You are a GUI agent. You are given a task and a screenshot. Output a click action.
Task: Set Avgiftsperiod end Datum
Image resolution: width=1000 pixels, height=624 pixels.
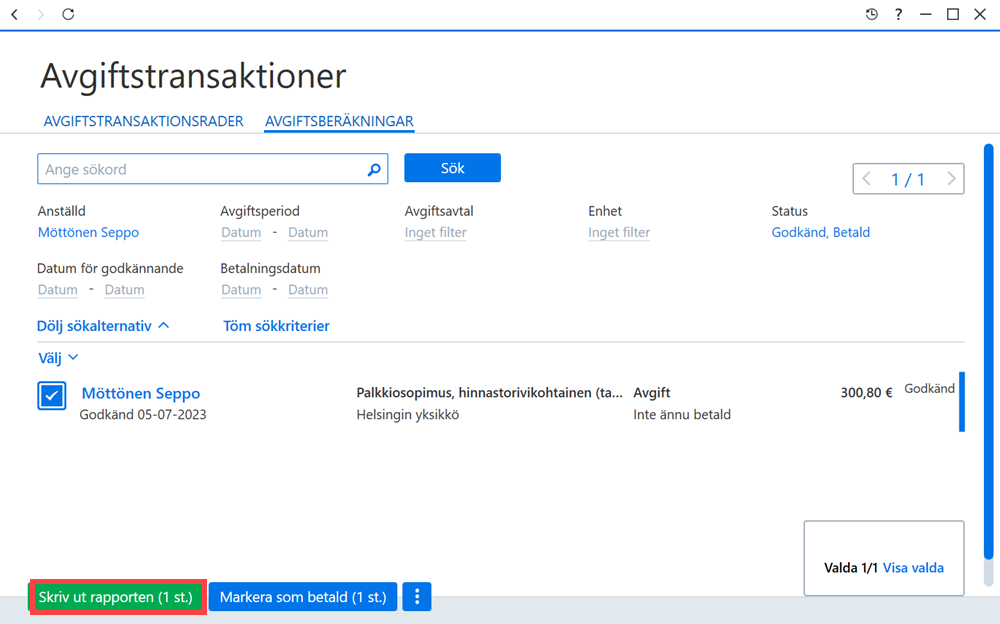coord(308,232)
